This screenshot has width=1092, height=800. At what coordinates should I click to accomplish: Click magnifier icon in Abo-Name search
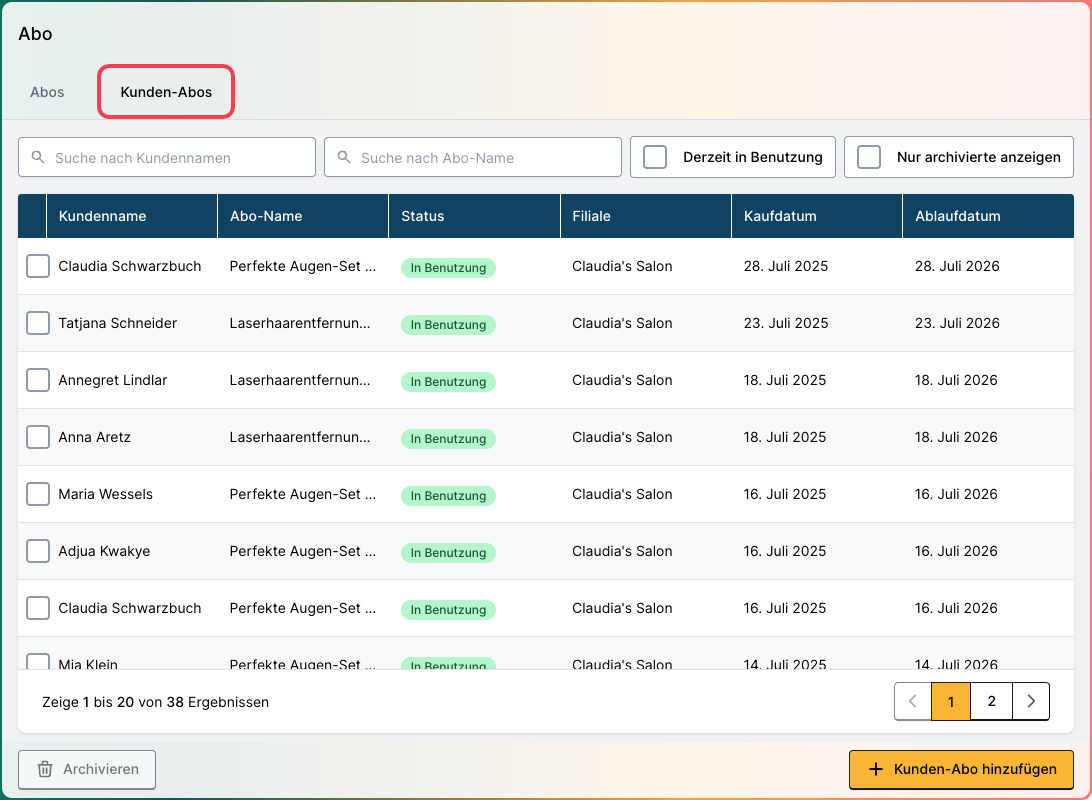344,157
